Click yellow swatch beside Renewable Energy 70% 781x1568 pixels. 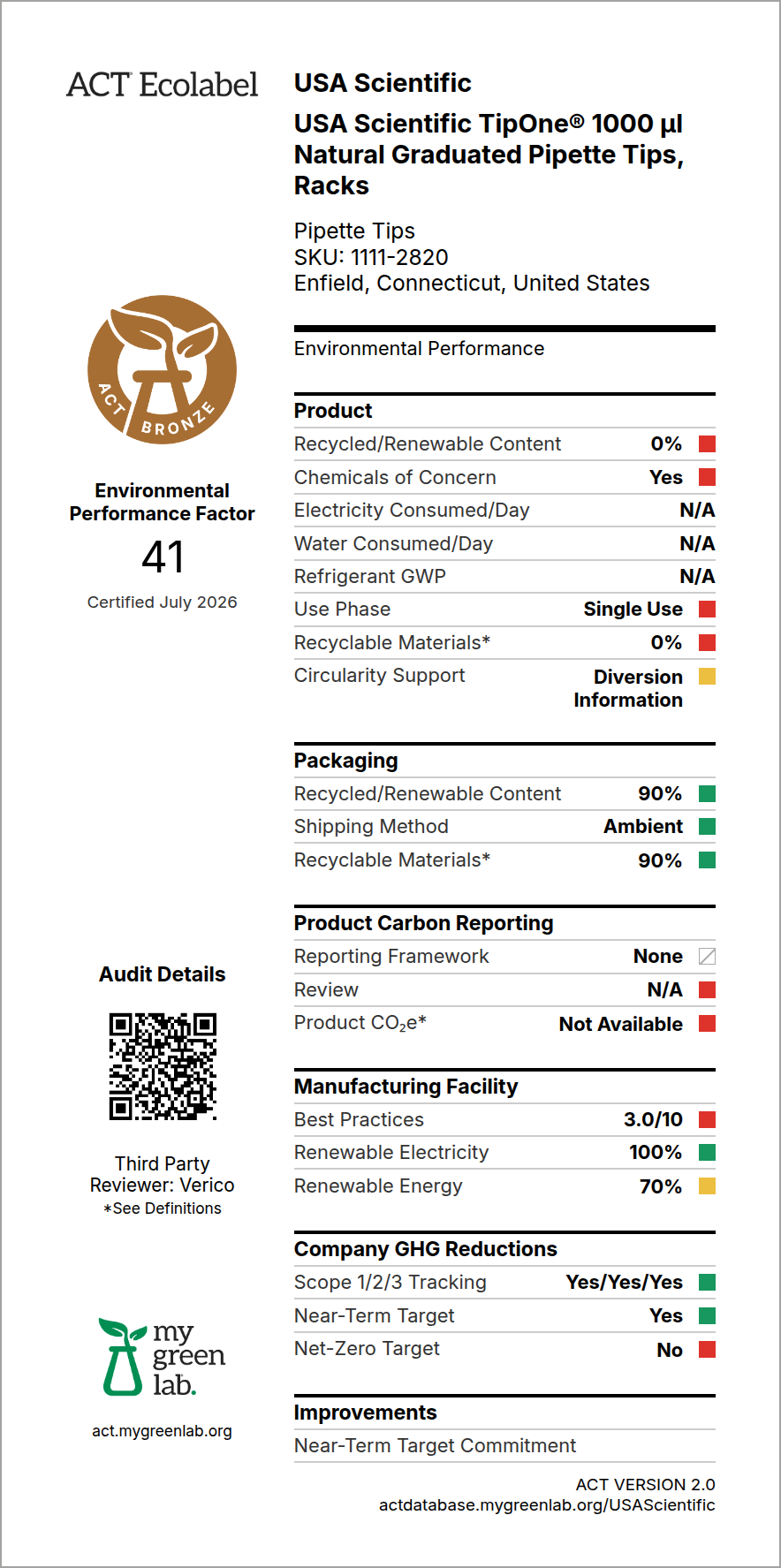[707, 1186]
